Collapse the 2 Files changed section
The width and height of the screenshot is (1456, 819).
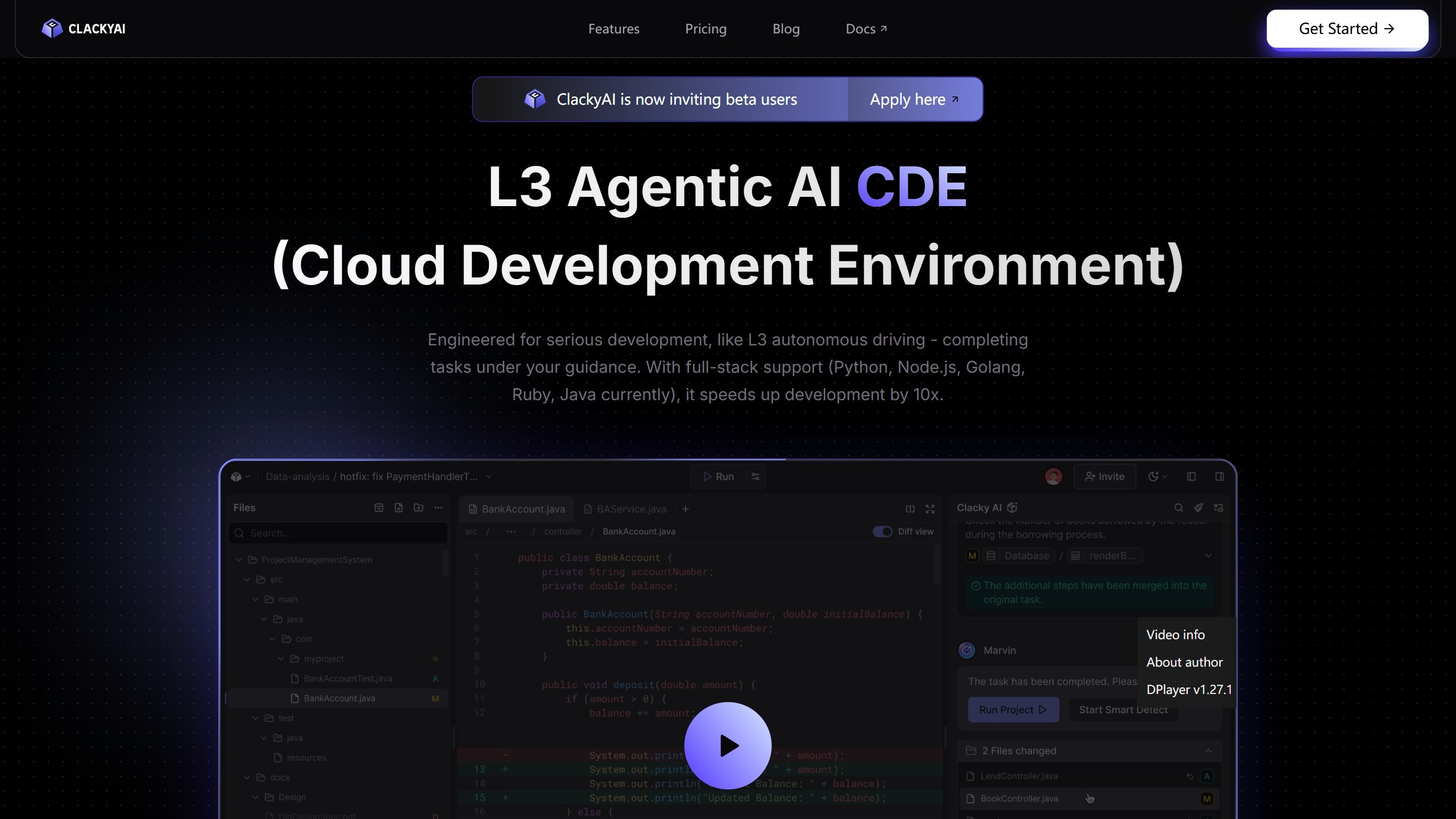[x=1208, y=750]
